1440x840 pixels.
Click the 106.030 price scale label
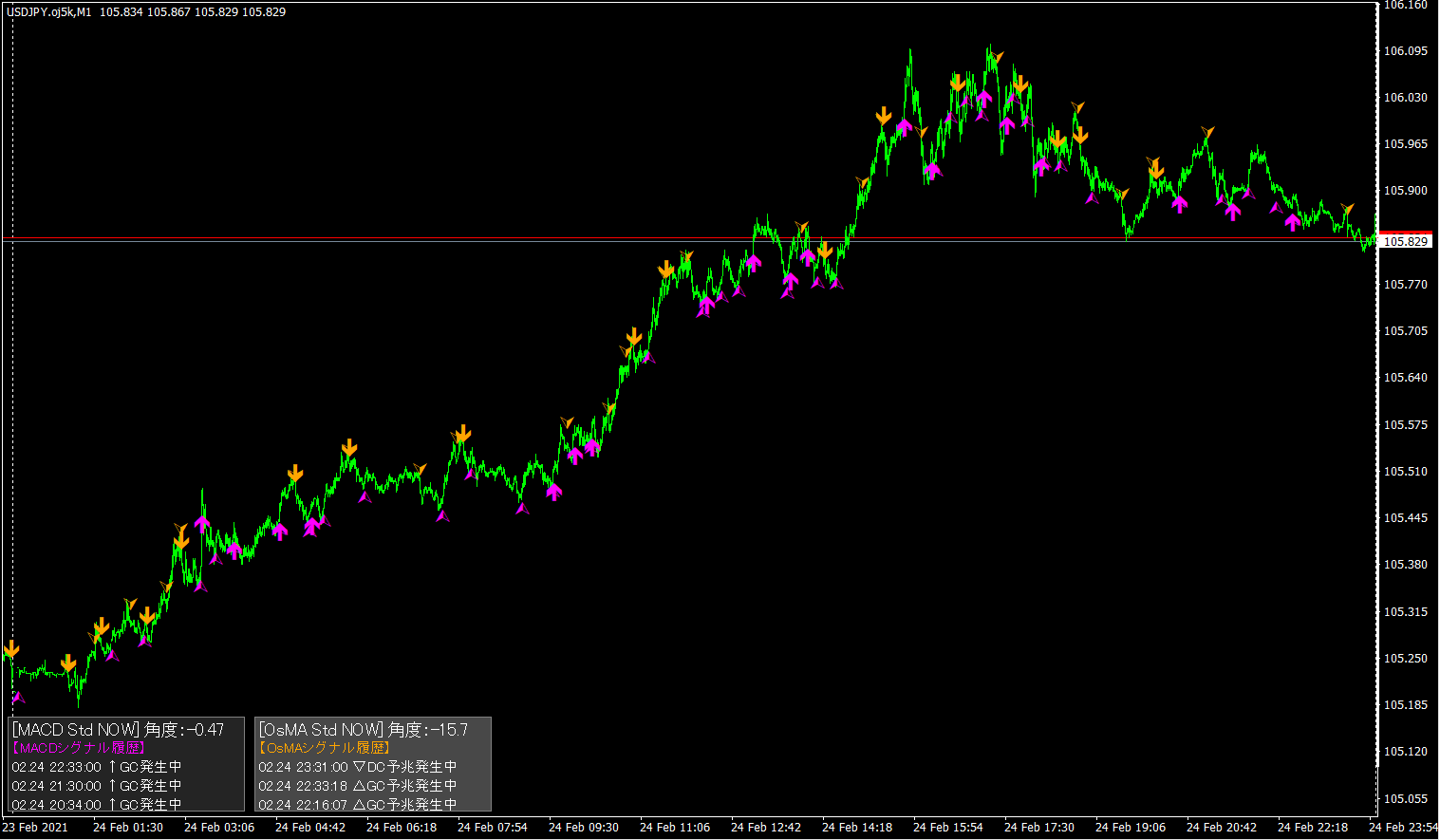tap(1406, 98)
